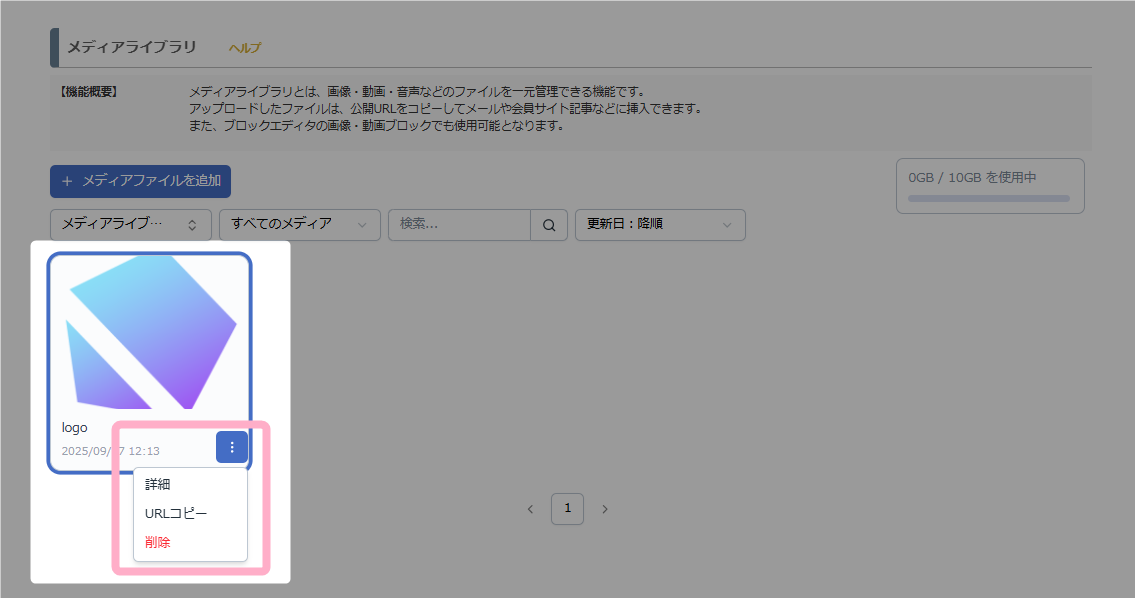
Task: Go to the previous page arrow
Action: pyautogui.click(x=531, y=509)
